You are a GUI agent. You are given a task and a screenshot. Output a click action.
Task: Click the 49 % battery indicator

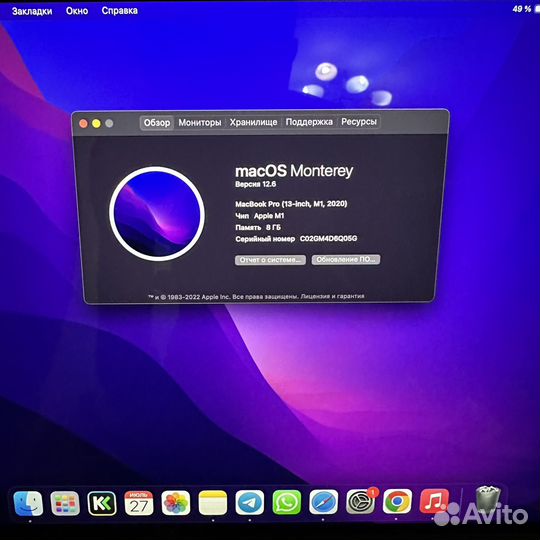point(522,9)
